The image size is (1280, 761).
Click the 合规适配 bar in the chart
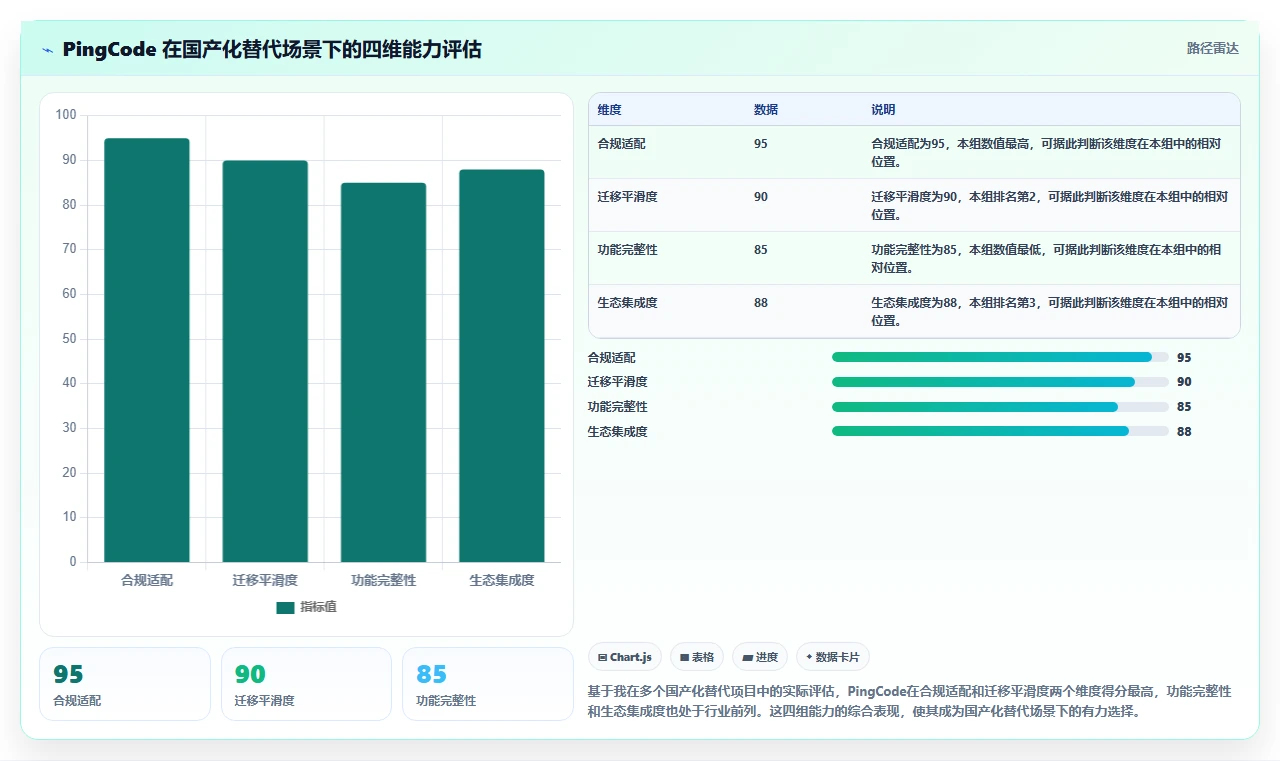pyautogui.click(x=147, y=350)
